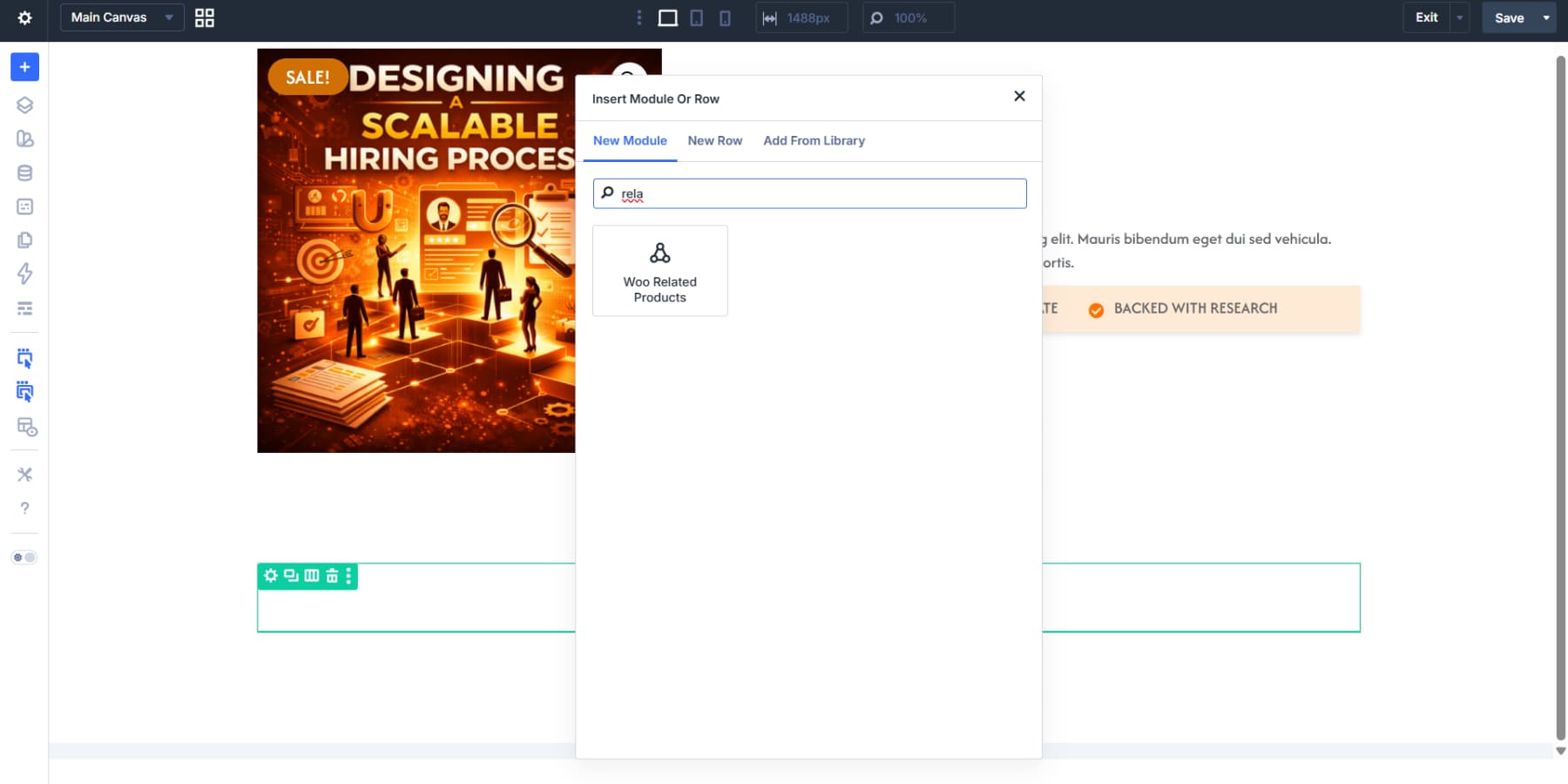
Task: Exit the page builder
Action: click(1427, 17)
